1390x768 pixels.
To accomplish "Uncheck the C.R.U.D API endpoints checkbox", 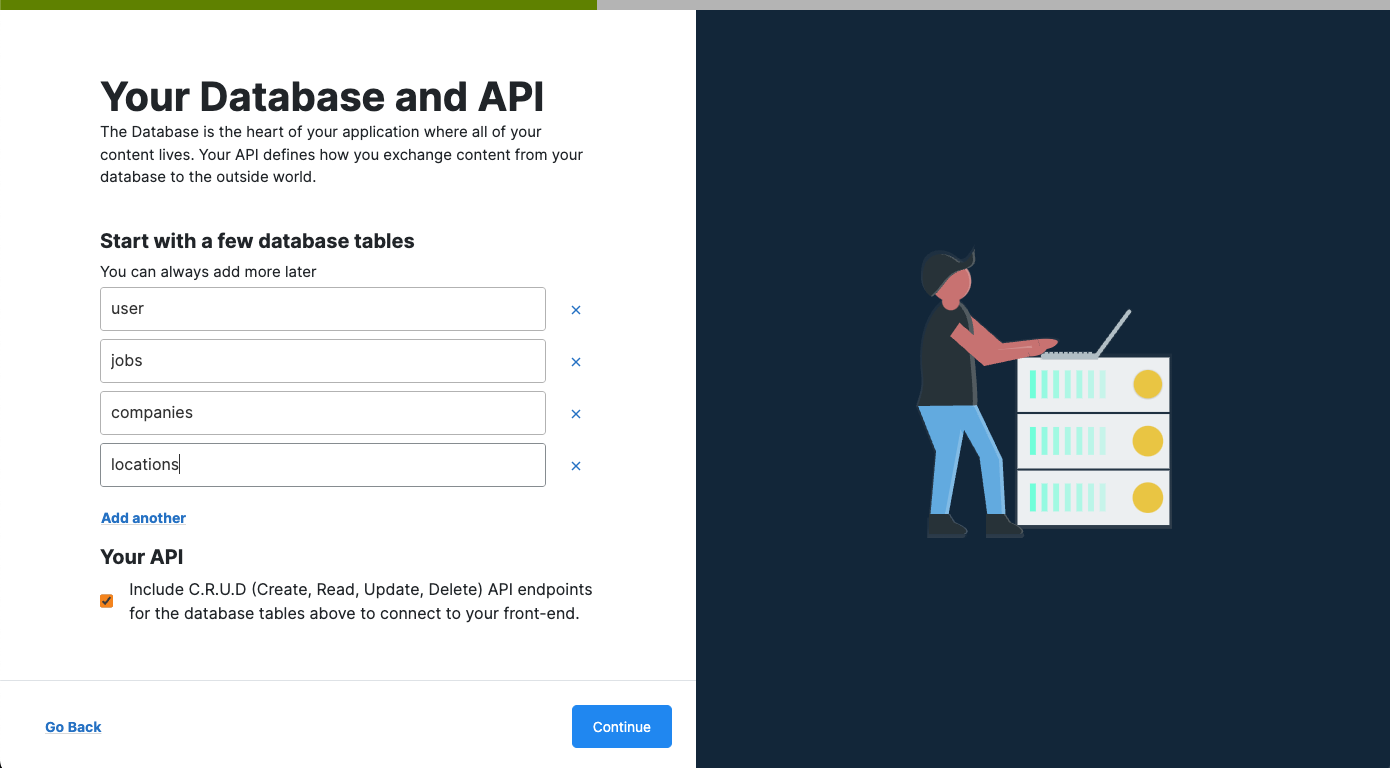I will (x=107, y=601).
